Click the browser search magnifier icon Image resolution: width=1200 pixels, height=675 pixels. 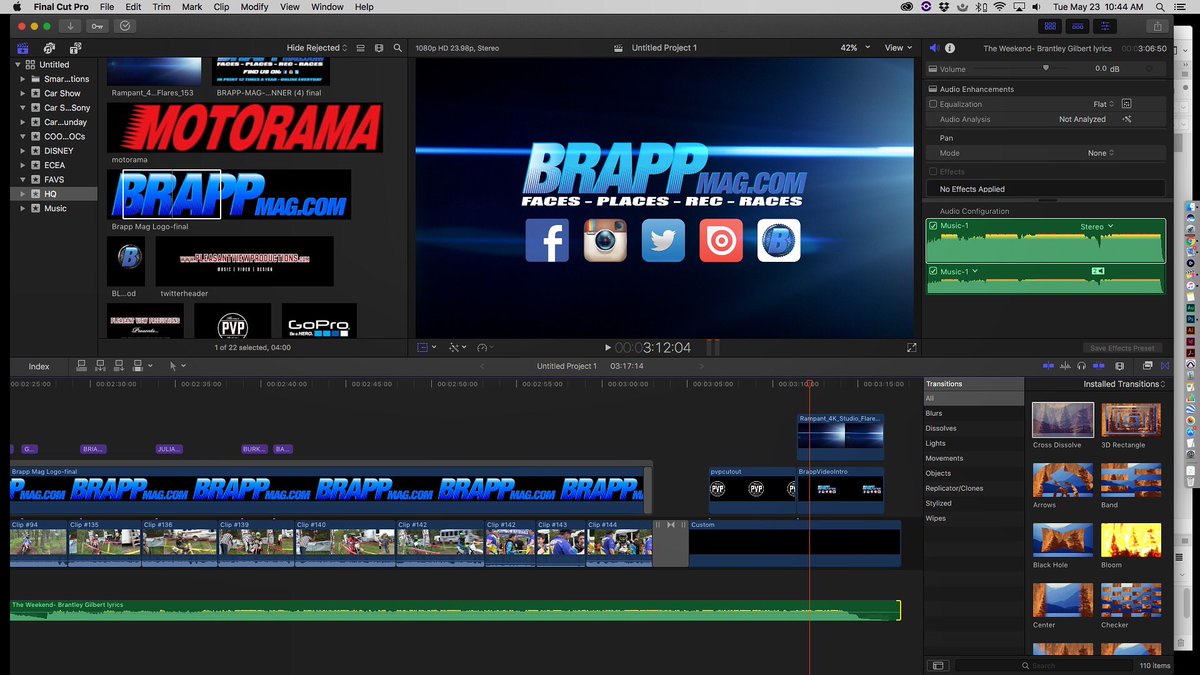(398, 48)
